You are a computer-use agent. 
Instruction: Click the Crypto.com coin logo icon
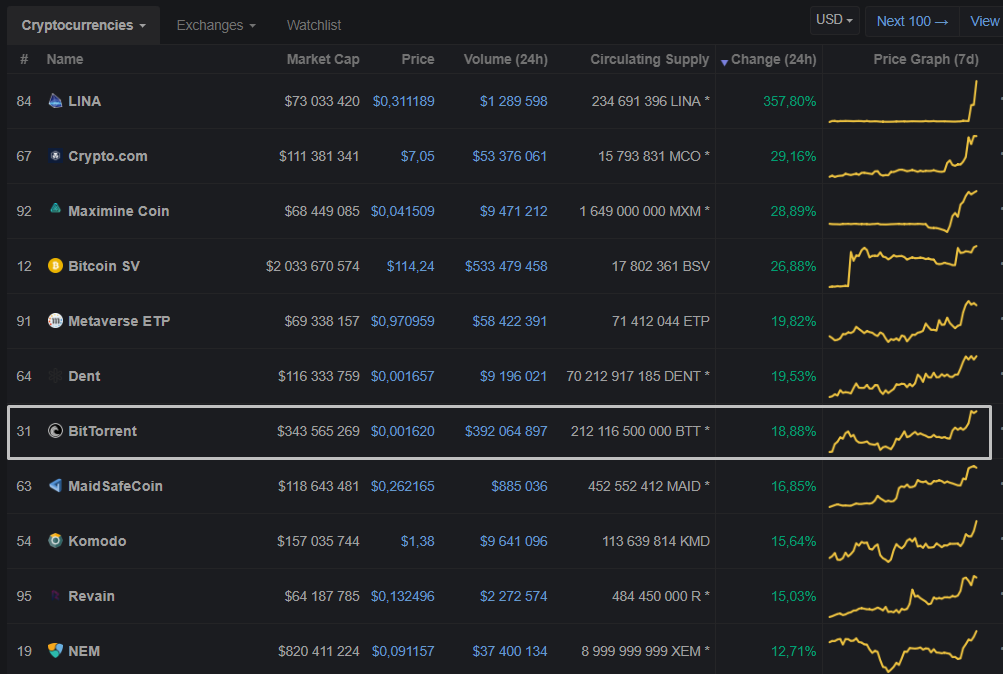(56, 156)
